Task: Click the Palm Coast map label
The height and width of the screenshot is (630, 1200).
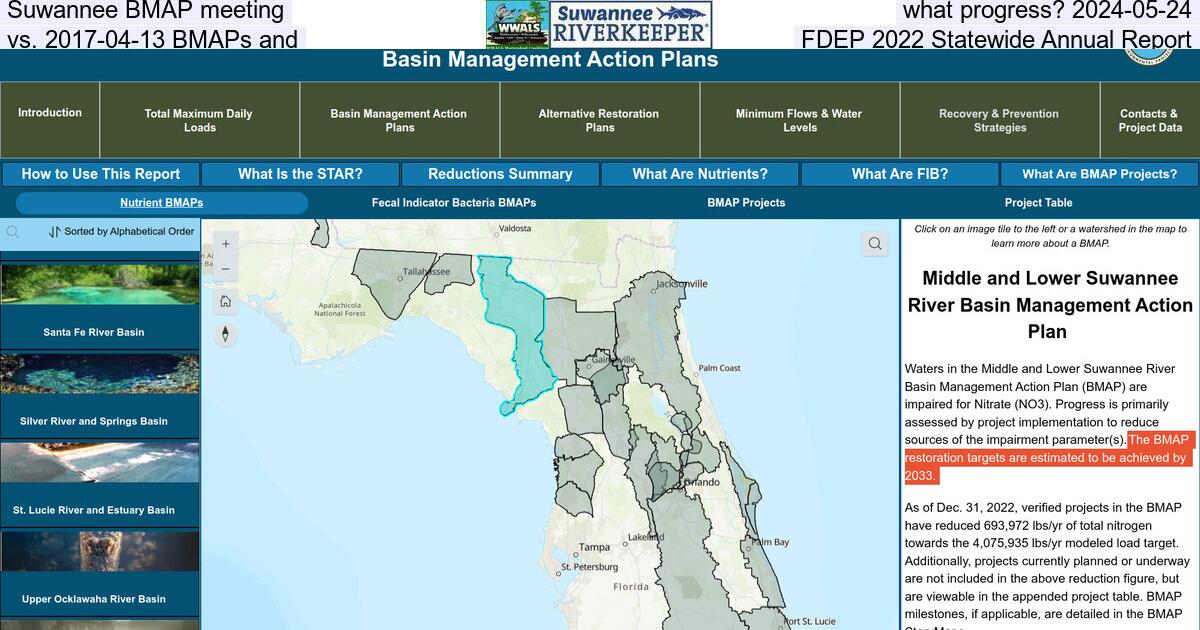Action: (x=720, y=368)
